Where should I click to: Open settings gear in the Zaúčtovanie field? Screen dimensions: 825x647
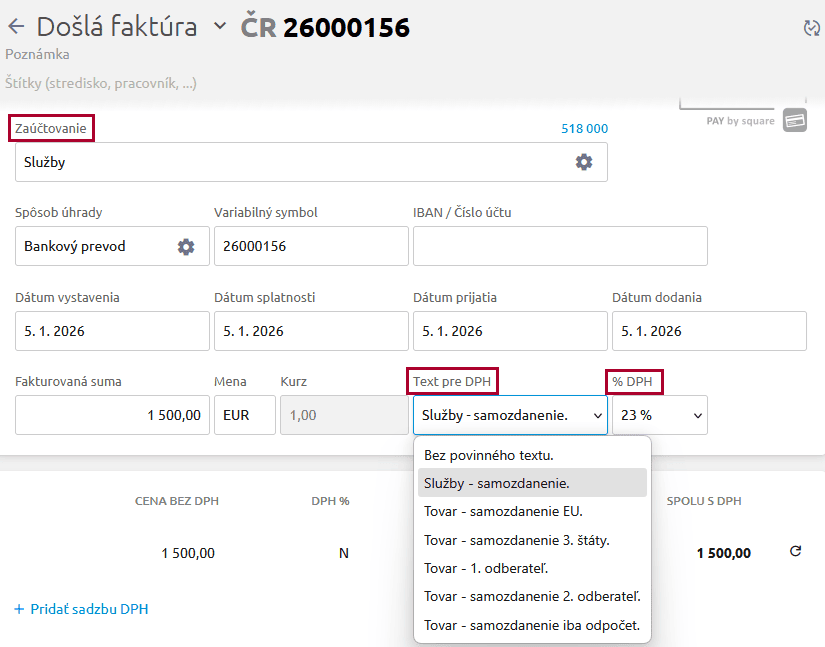point(584,162)
